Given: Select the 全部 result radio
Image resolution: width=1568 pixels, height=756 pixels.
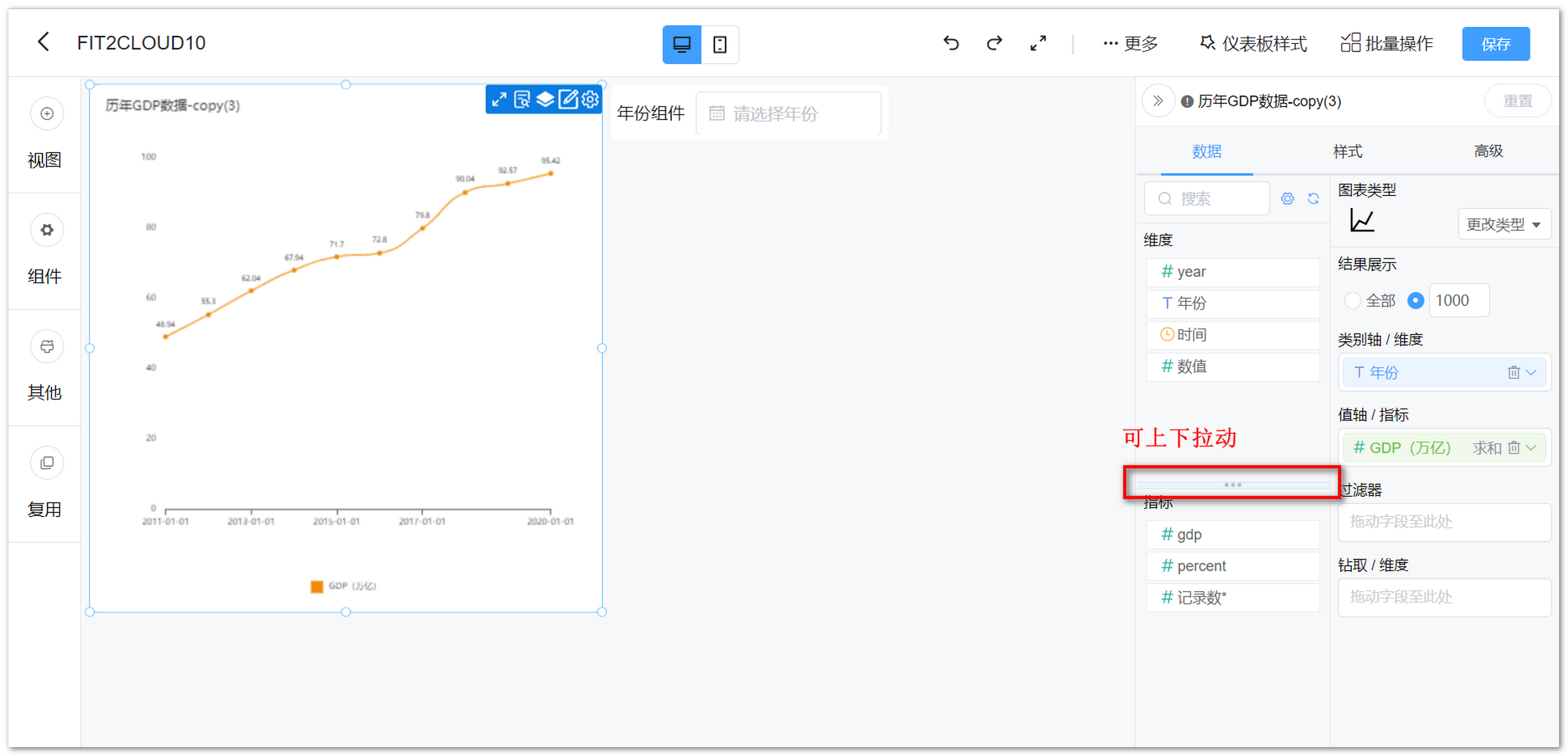Looking at the screenshot, I should click(1352, 301).
